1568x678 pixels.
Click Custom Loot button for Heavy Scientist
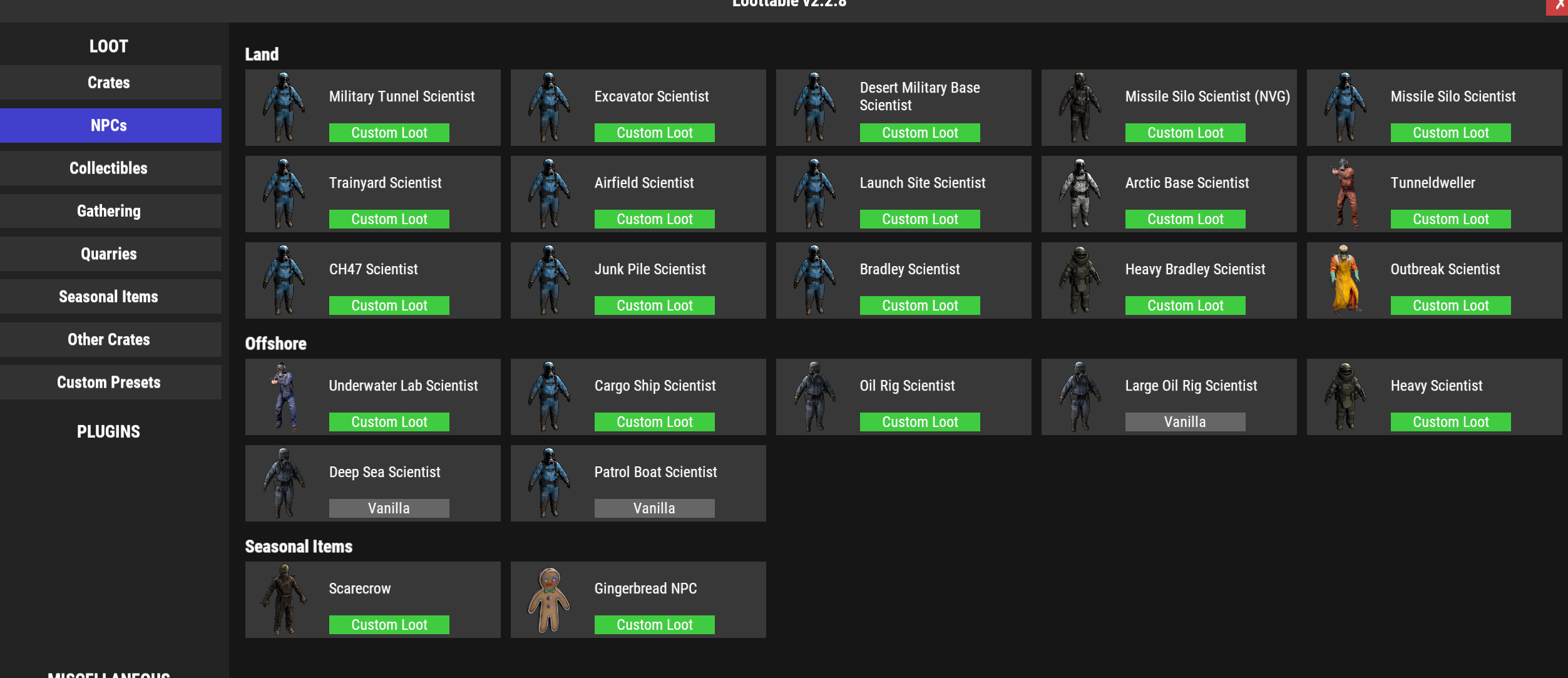tap(1450, 422)
